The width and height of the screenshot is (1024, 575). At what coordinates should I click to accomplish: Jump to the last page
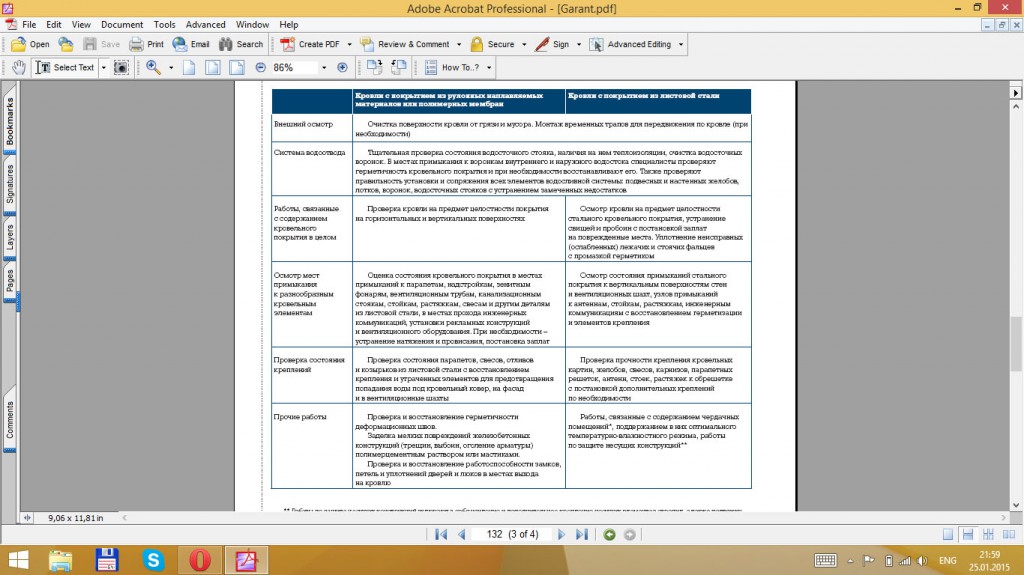pos(582,534)
